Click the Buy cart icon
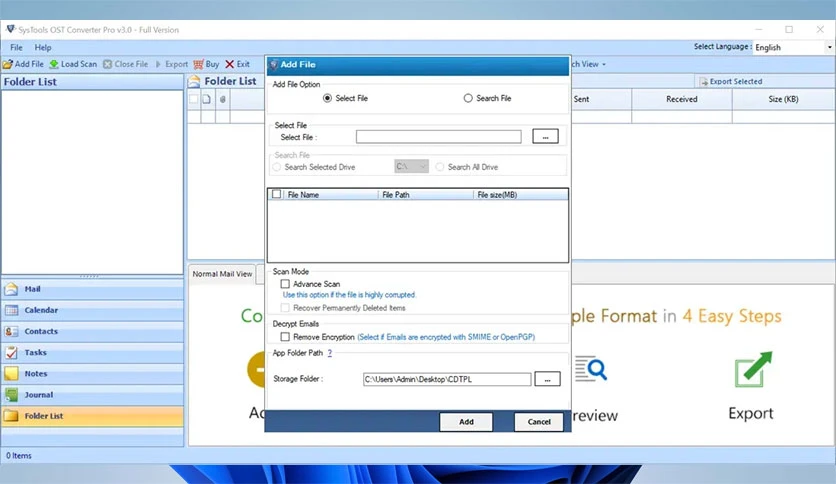Viewport: 836px width, 484px height. pyautogui.click(x=198, y=64)
